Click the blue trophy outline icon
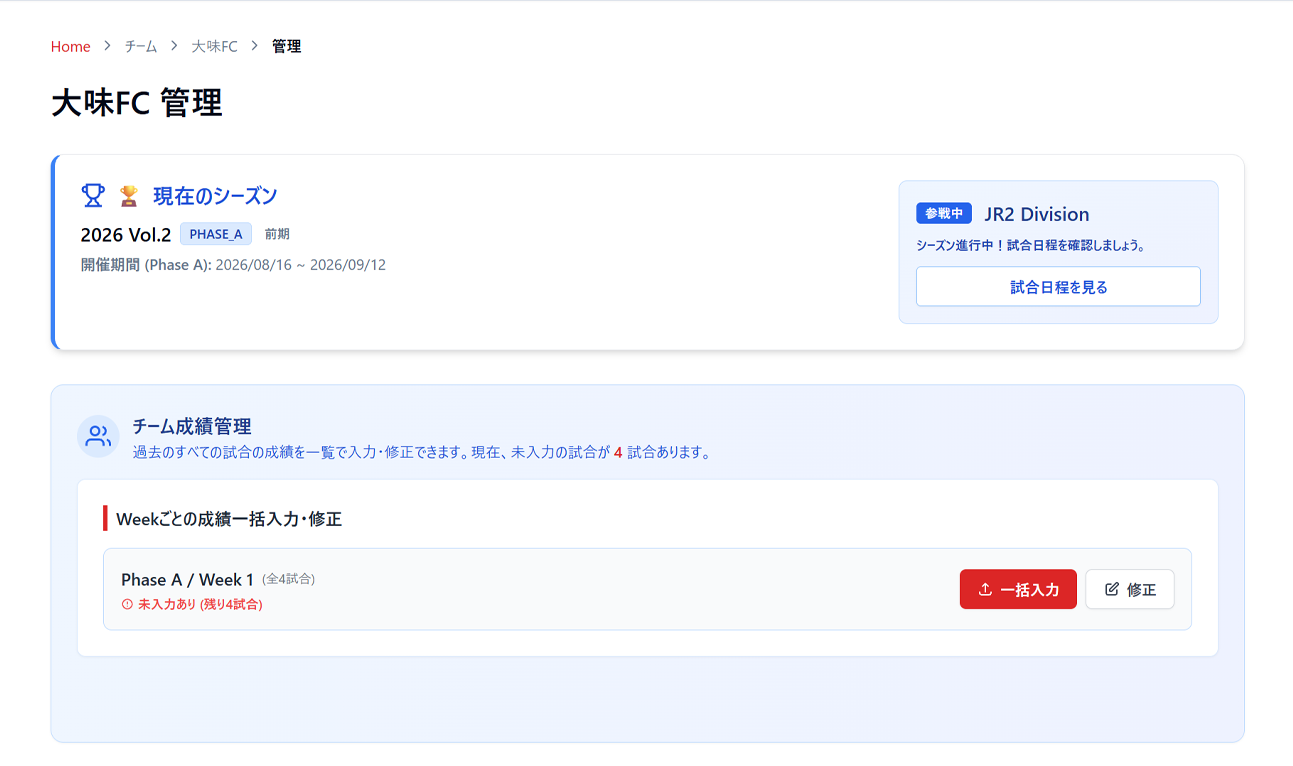The image size is (1293, 766). tap(93, 196)
